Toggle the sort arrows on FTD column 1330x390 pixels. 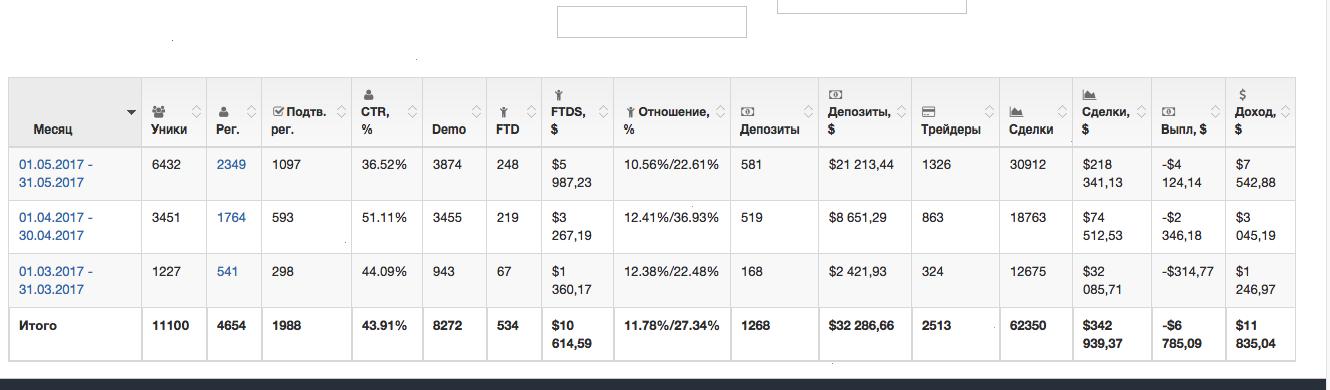tap(531, 112)
